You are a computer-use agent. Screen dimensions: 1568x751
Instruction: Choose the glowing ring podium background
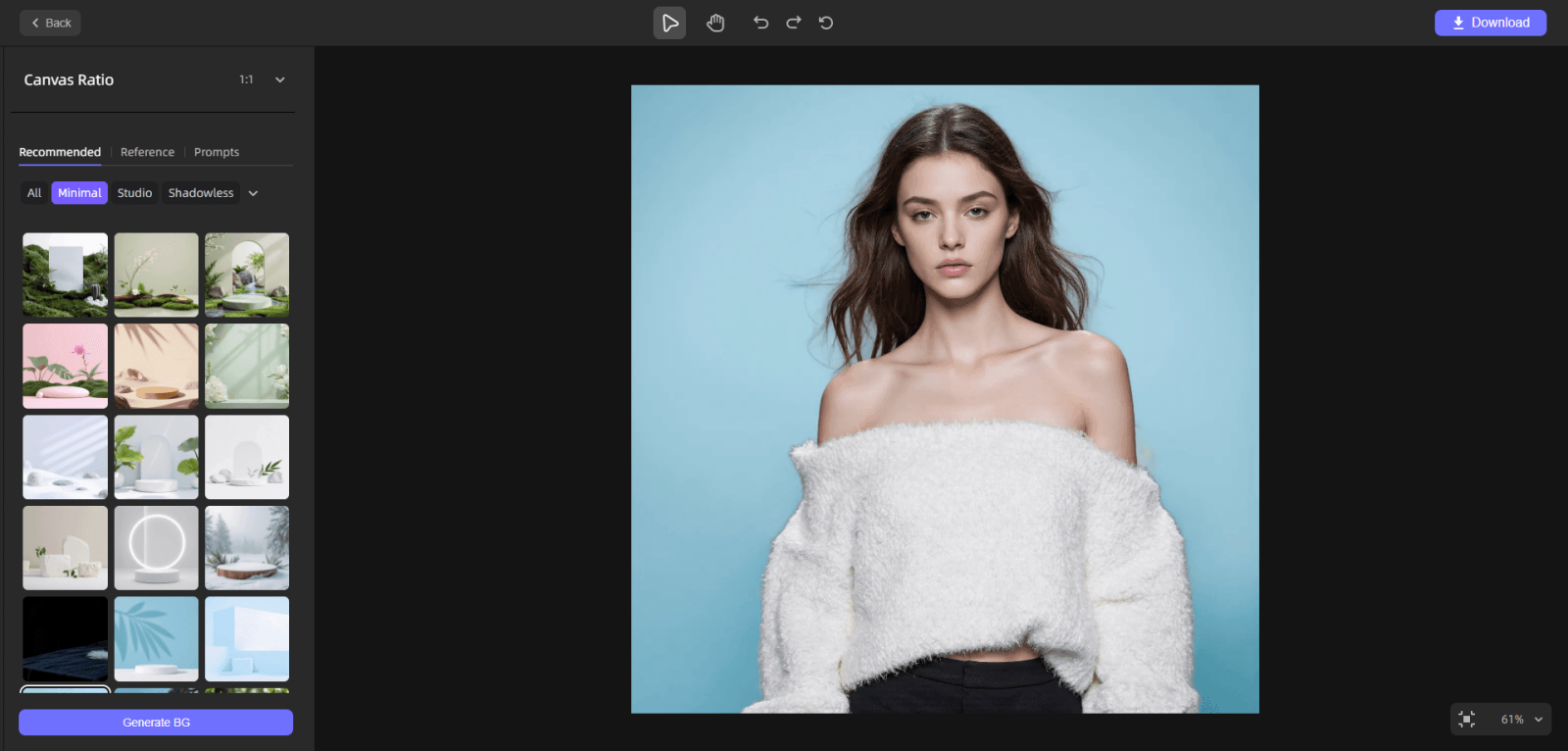click(156, 547)
